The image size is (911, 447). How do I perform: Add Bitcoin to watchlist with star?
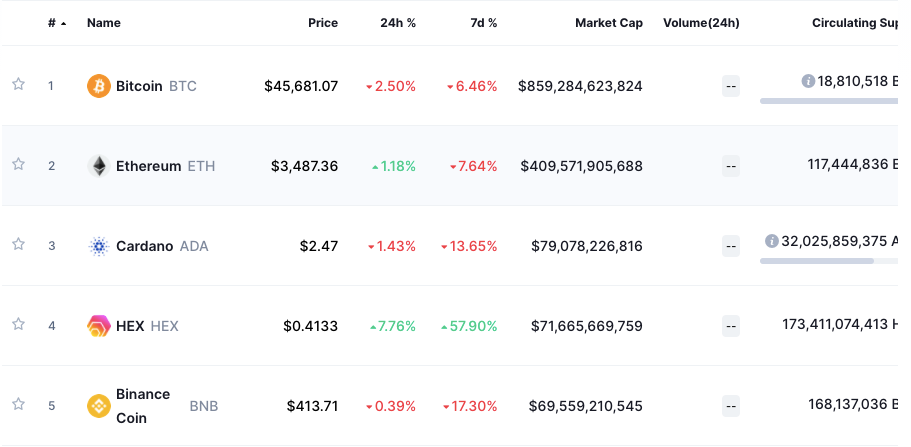coord(18,85)
